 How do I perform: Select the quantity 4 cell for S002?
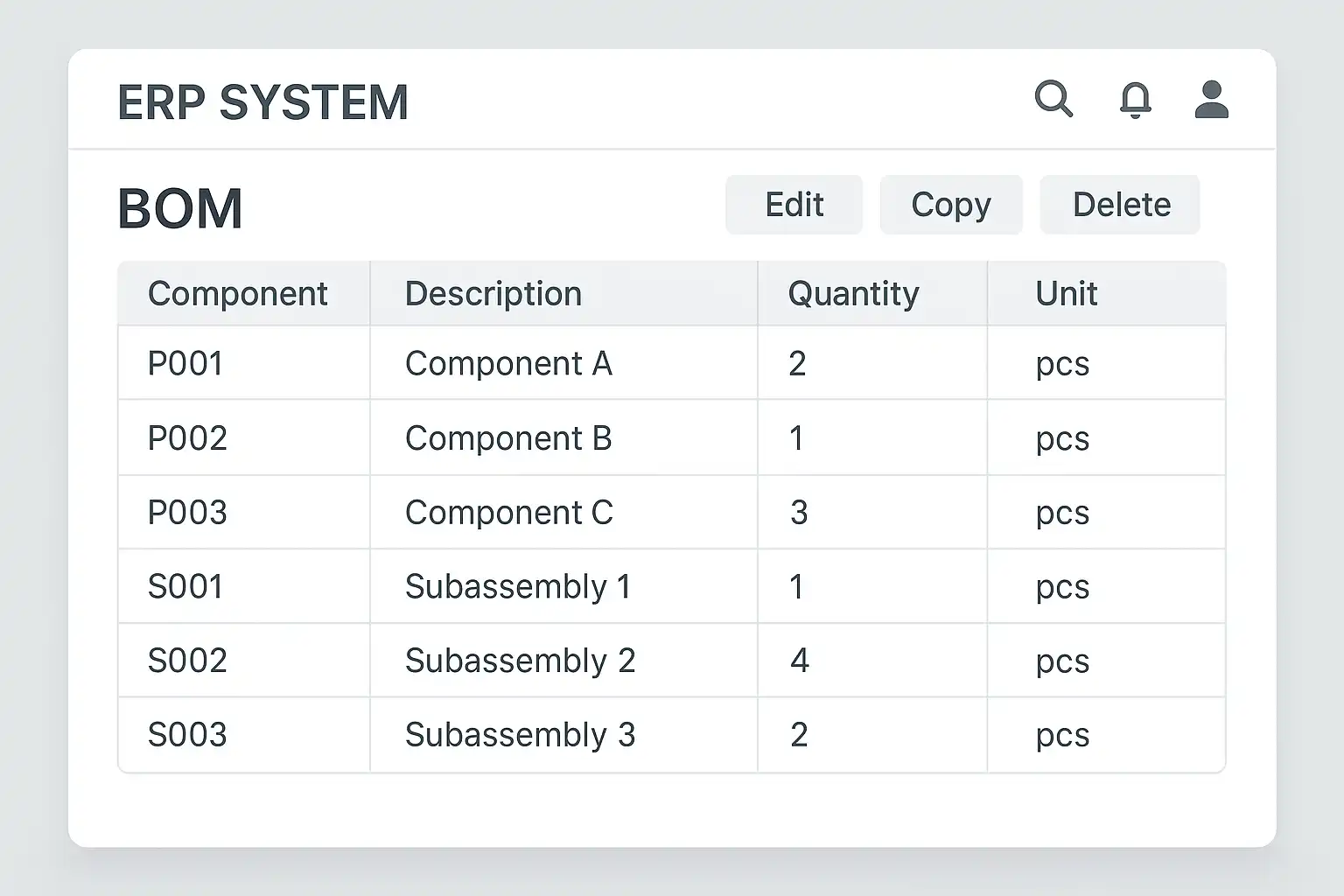coord(799,661)
